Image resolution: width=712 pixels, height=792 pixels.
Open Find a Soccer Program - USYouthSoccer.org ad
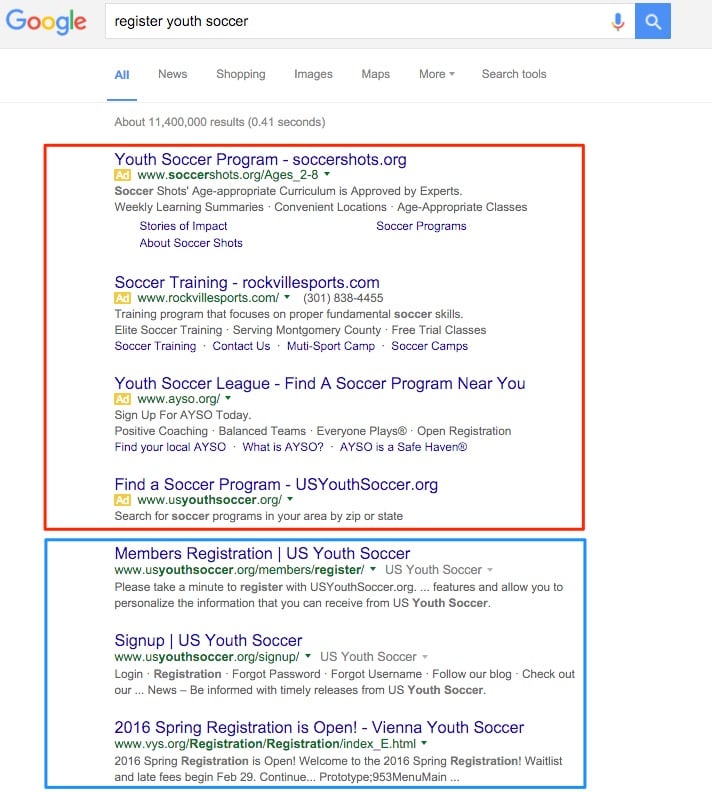point(276,485)
